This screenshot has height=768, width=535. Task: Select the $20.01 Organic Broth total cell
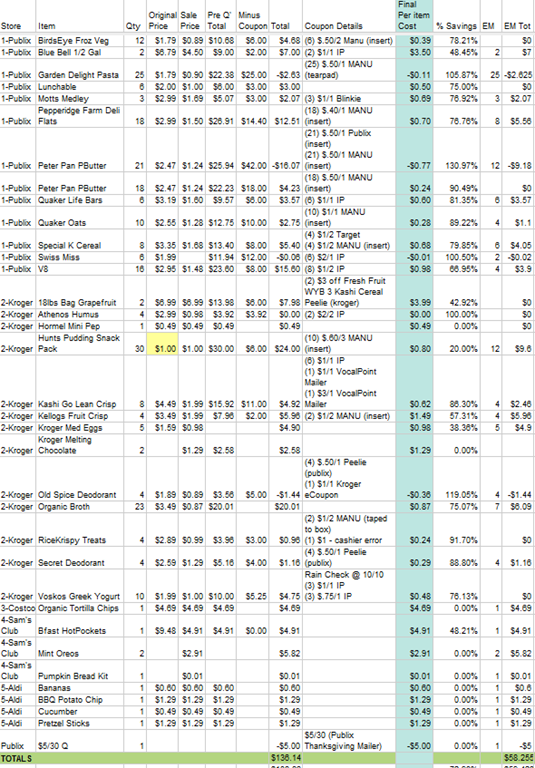click(285, 507)
